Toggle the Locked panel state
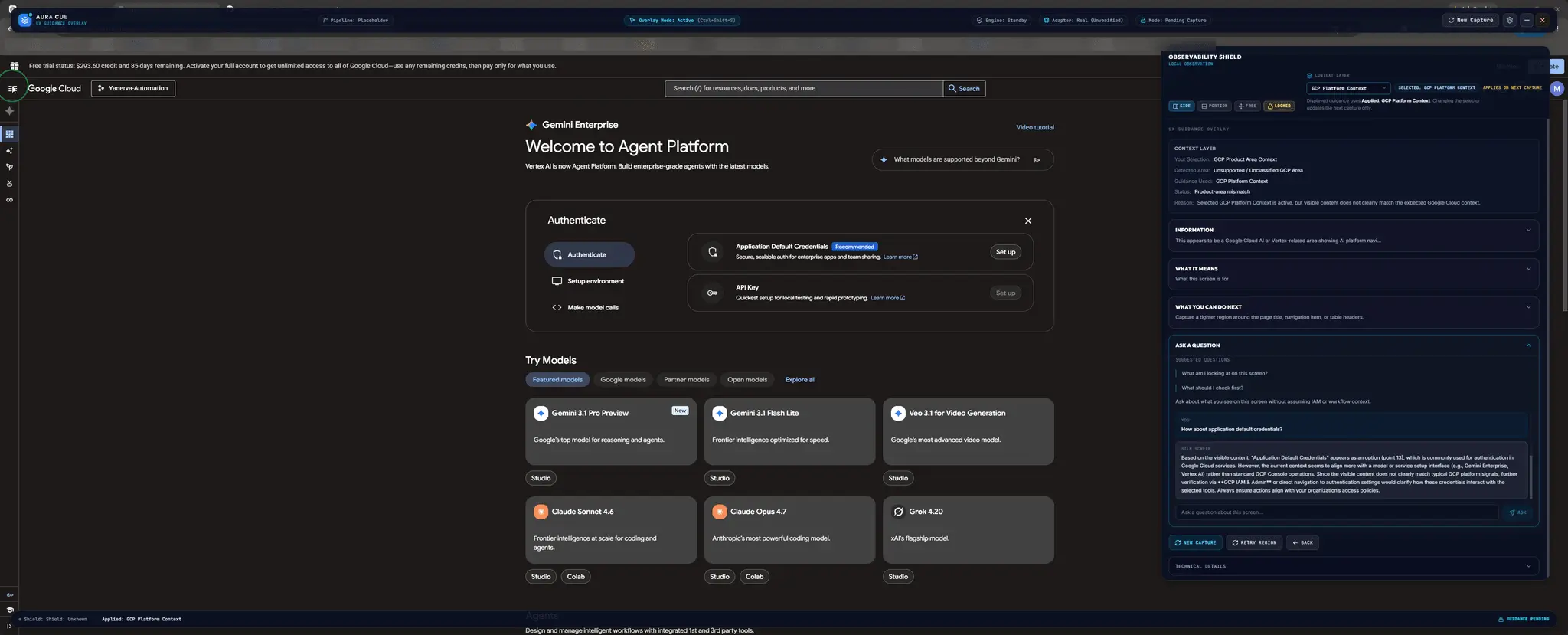 [1279, 106]
